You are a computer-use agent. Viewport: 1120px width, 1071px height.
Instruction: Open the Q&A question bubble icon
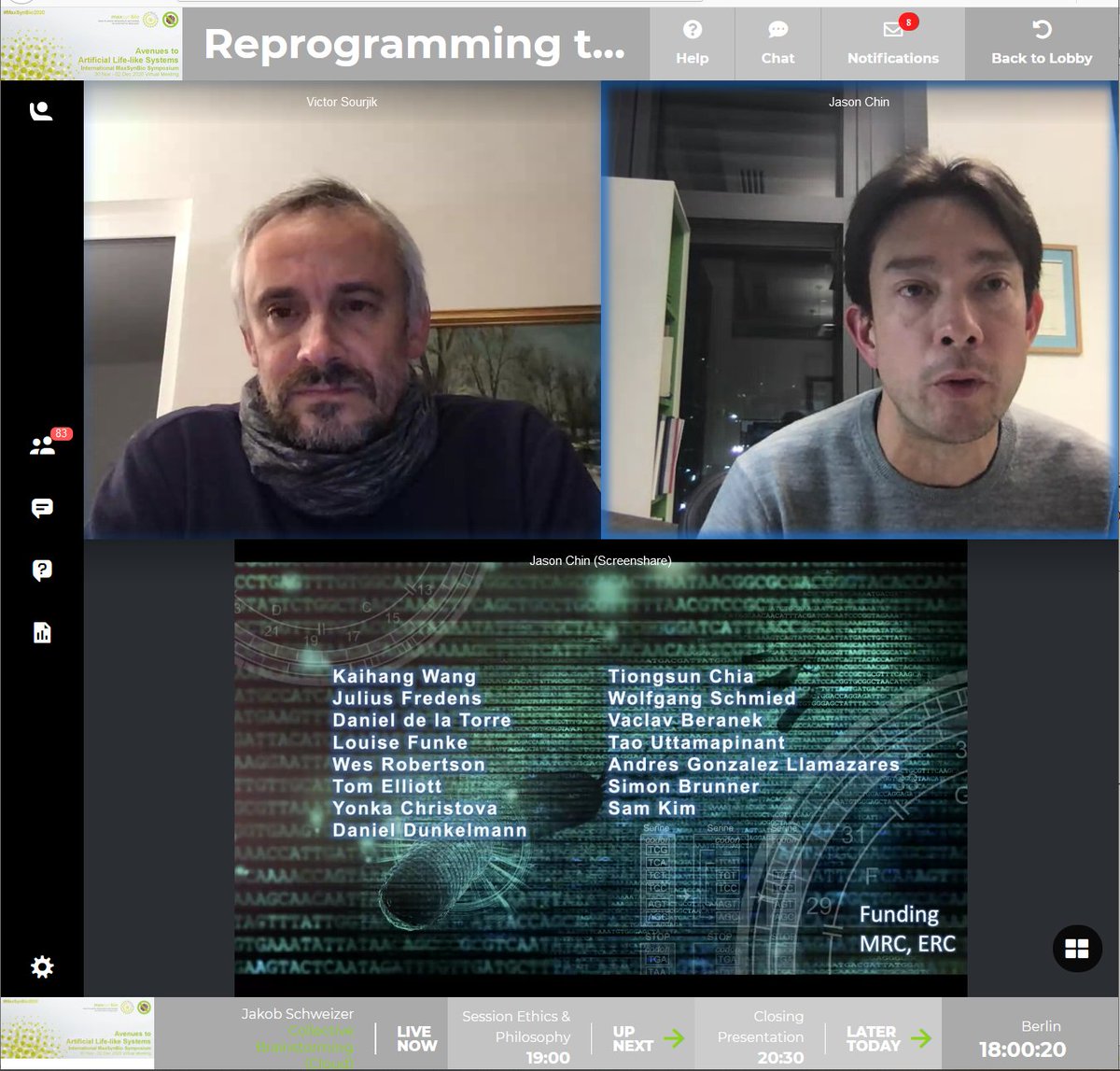pos(42,571)
